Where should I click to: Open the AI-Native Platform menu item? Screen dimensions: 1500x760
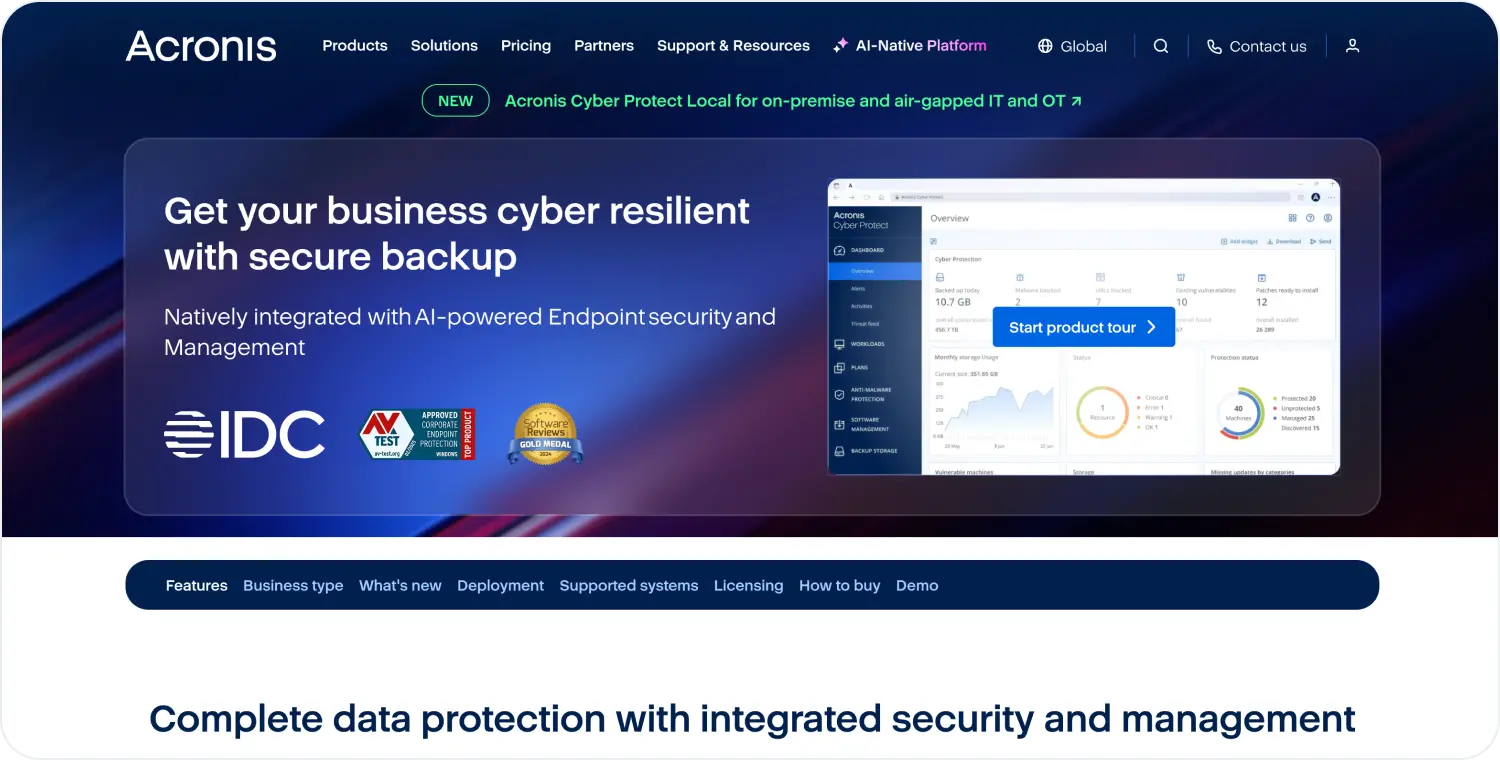tap(909, 46)
